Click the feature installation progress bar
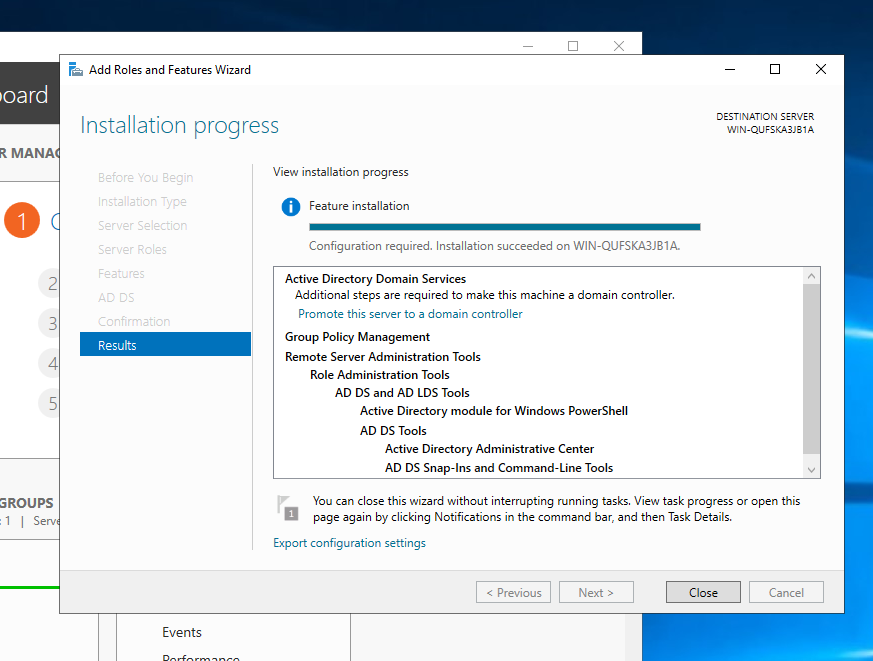The image size is (873, 661). click(x=504, y=227)
